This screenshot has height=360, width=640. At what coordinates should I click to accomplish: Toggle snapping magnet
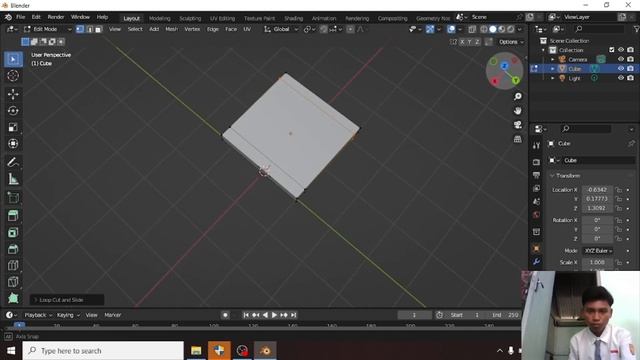[x=323, y=29]
